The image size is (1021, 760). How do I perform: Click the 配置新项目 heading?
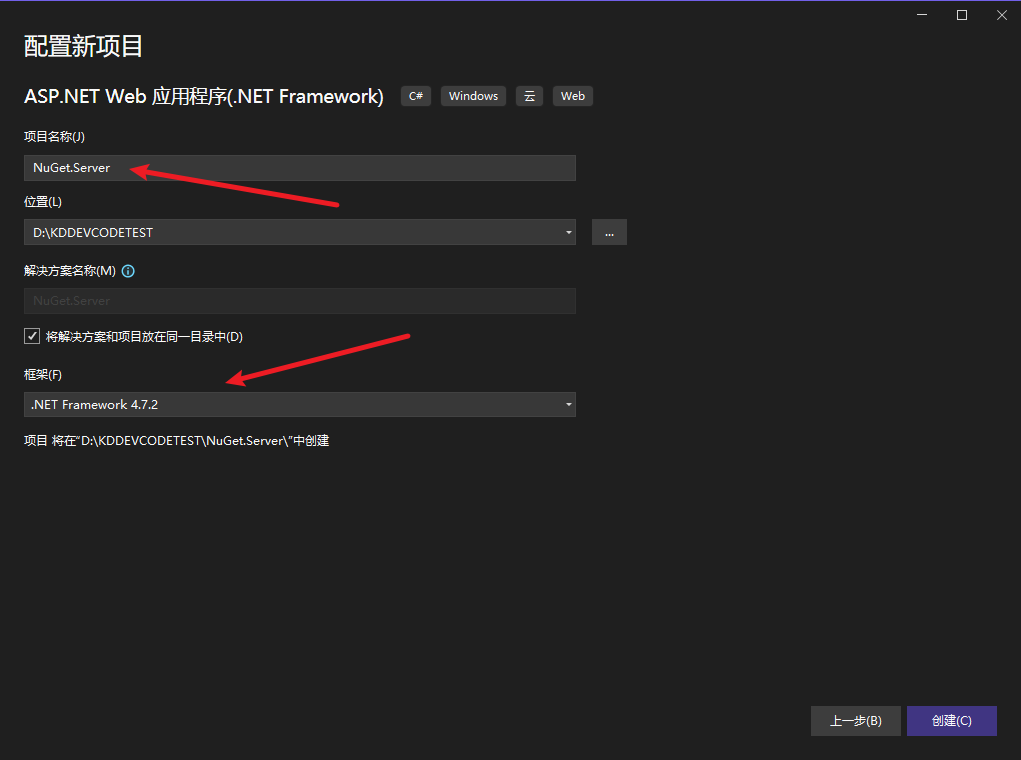[83, 46]
